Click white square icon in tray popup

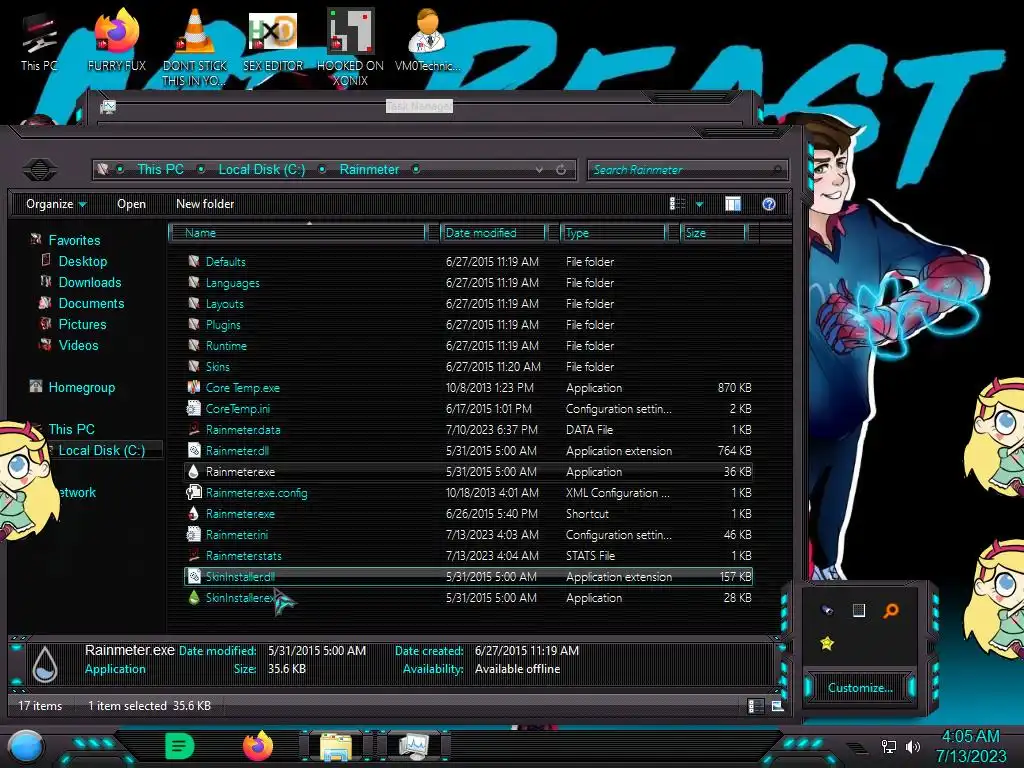click(x=859, y=611)
